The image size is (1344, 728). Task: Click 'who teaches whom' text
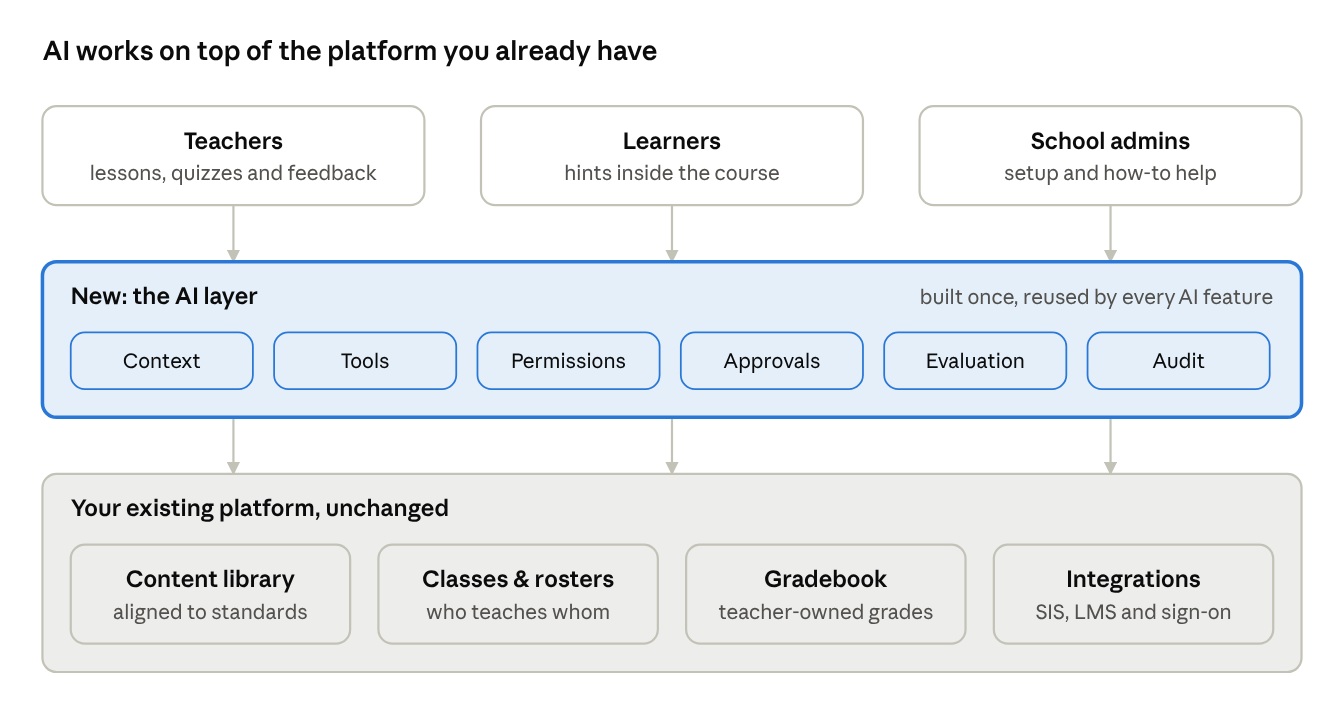click(x=518, y=612)
